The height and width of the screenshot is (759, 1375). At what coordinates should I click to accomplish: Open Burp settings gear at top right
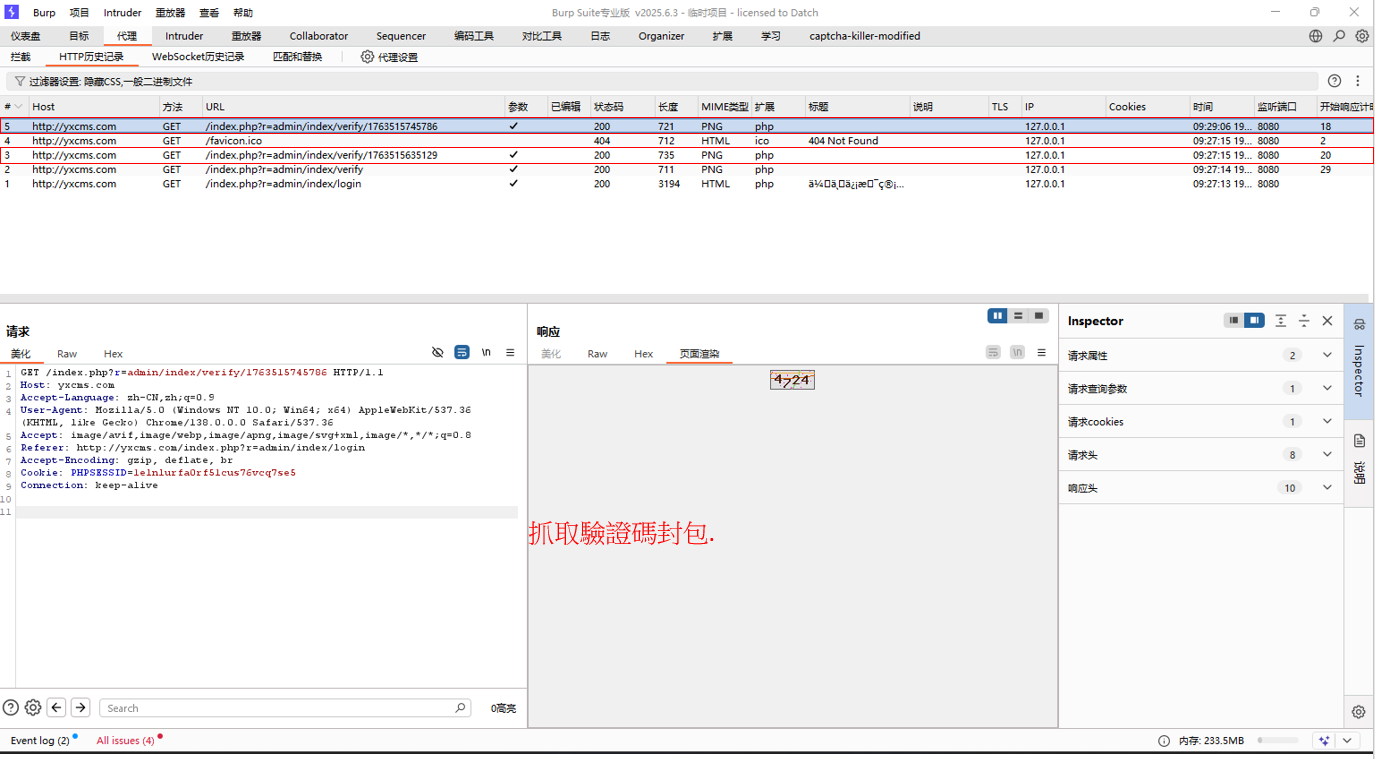[1362, 36]
